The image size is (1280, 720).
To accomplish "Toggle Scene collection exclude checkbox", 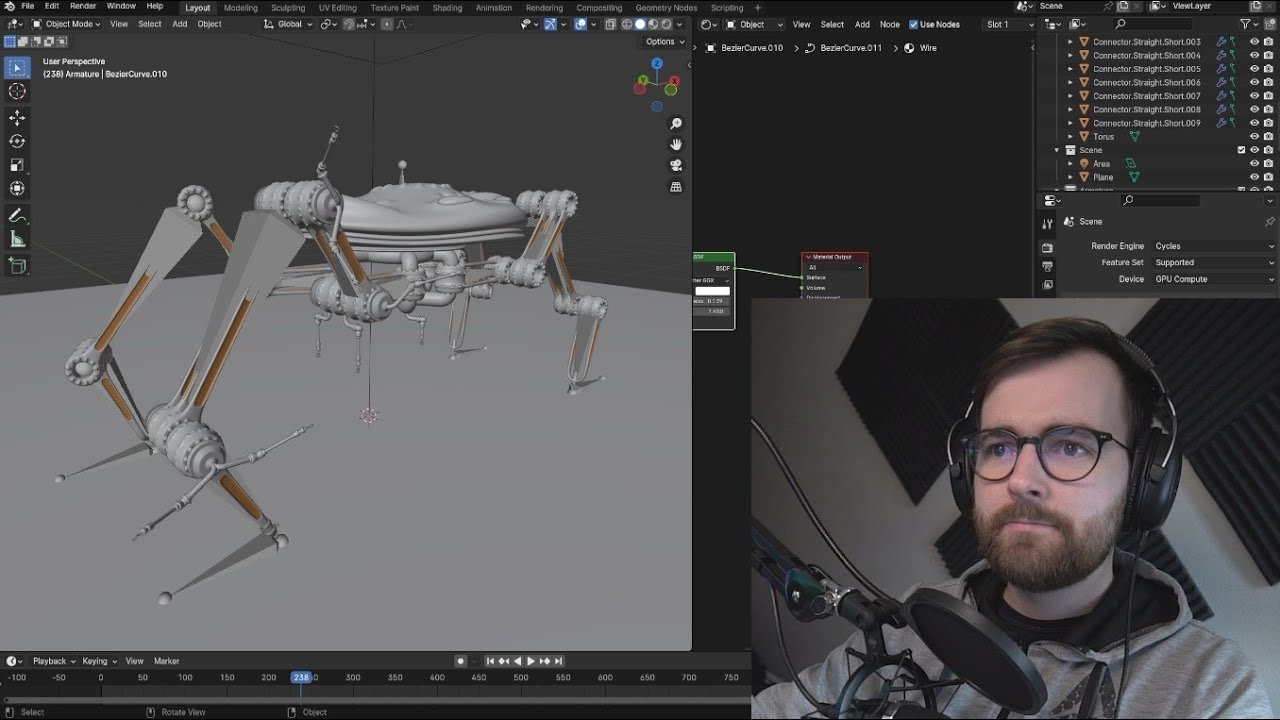I will 1241,150.
